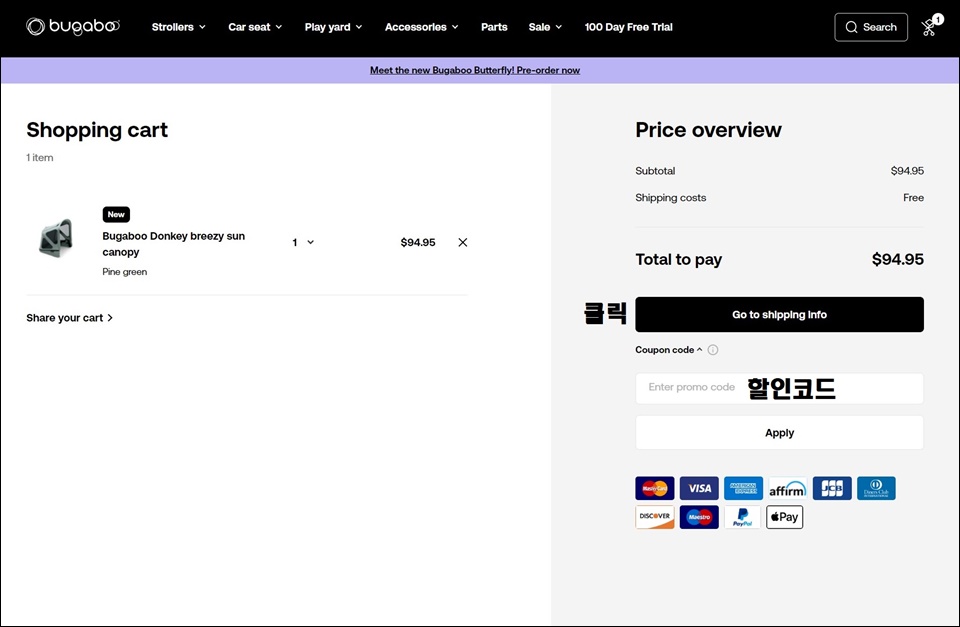Open the Bugaboo Donkey breezy sun canopy product

[173, 244]
